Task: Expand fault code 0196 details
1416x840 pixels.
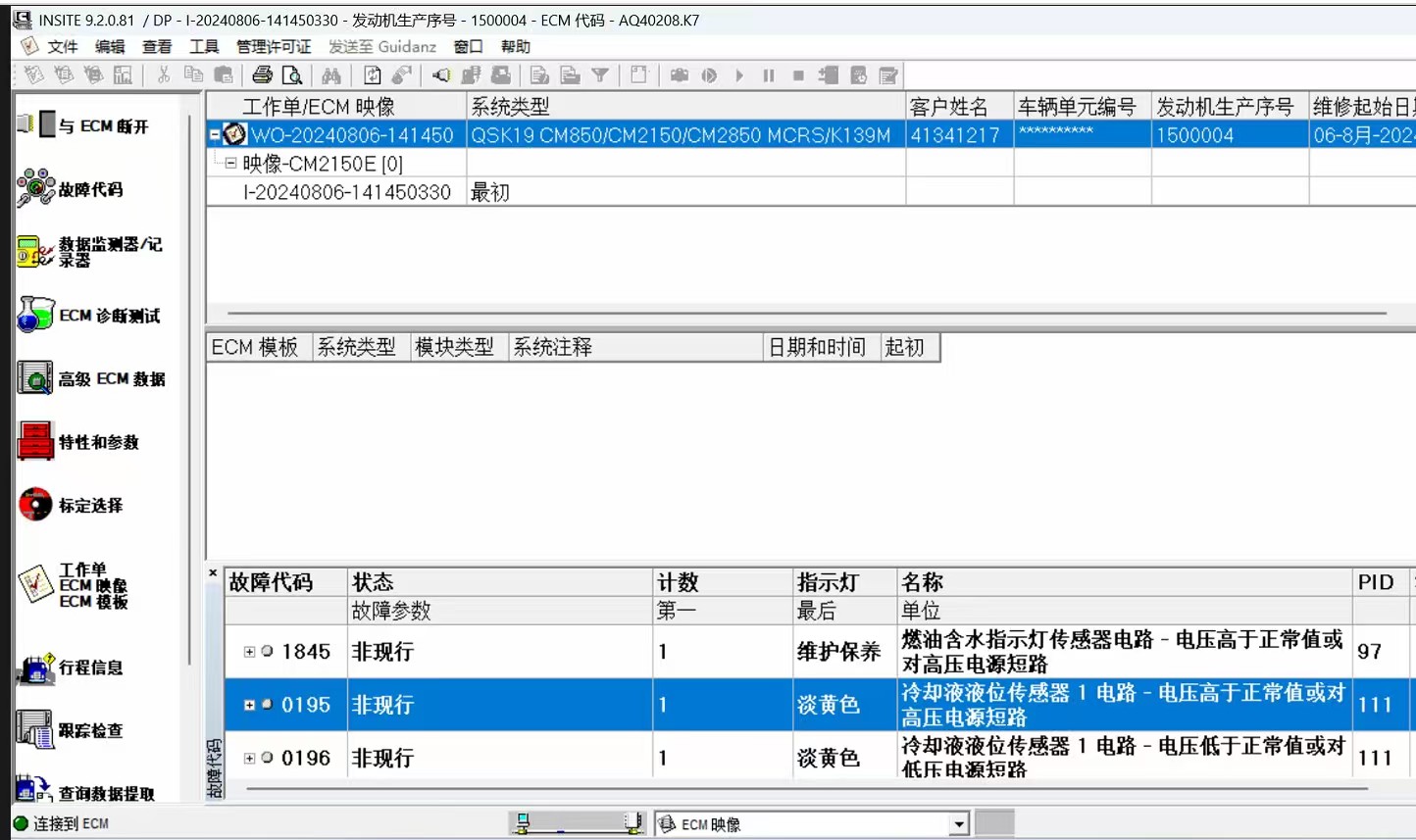Action: 249,758
